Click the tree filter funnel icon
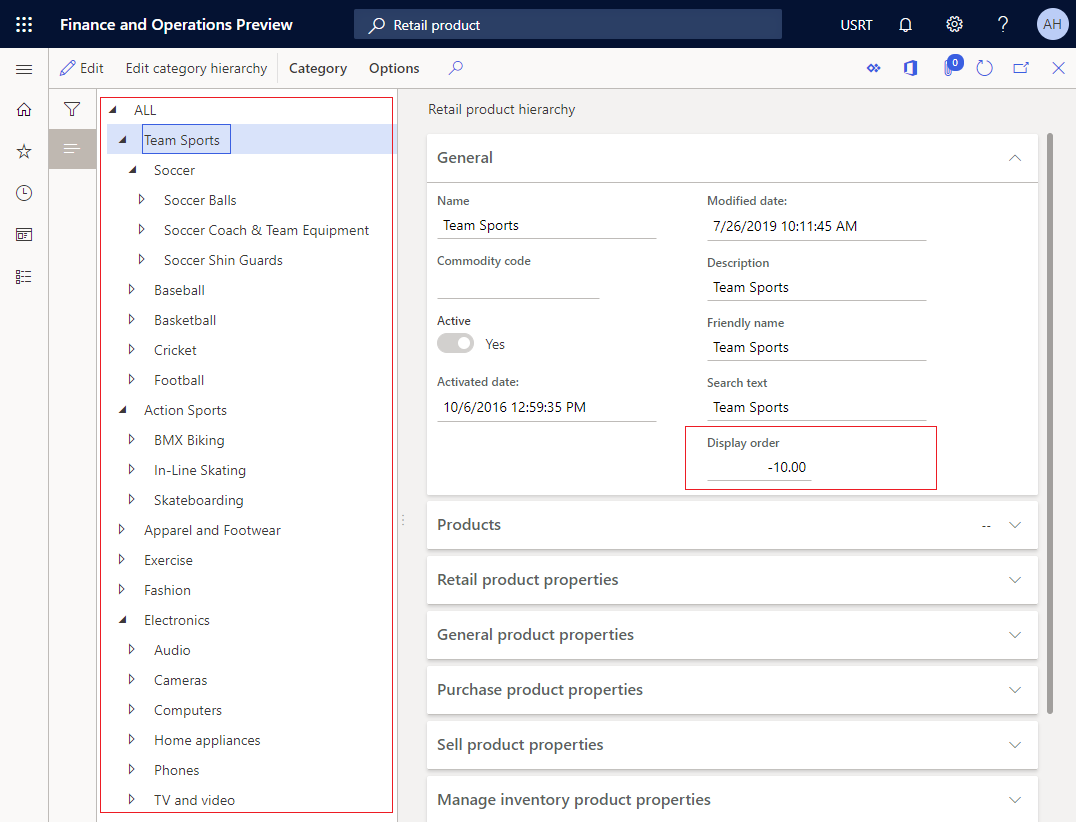The height and width of the screenshot is (822, 1076). [x=72, y=109]
